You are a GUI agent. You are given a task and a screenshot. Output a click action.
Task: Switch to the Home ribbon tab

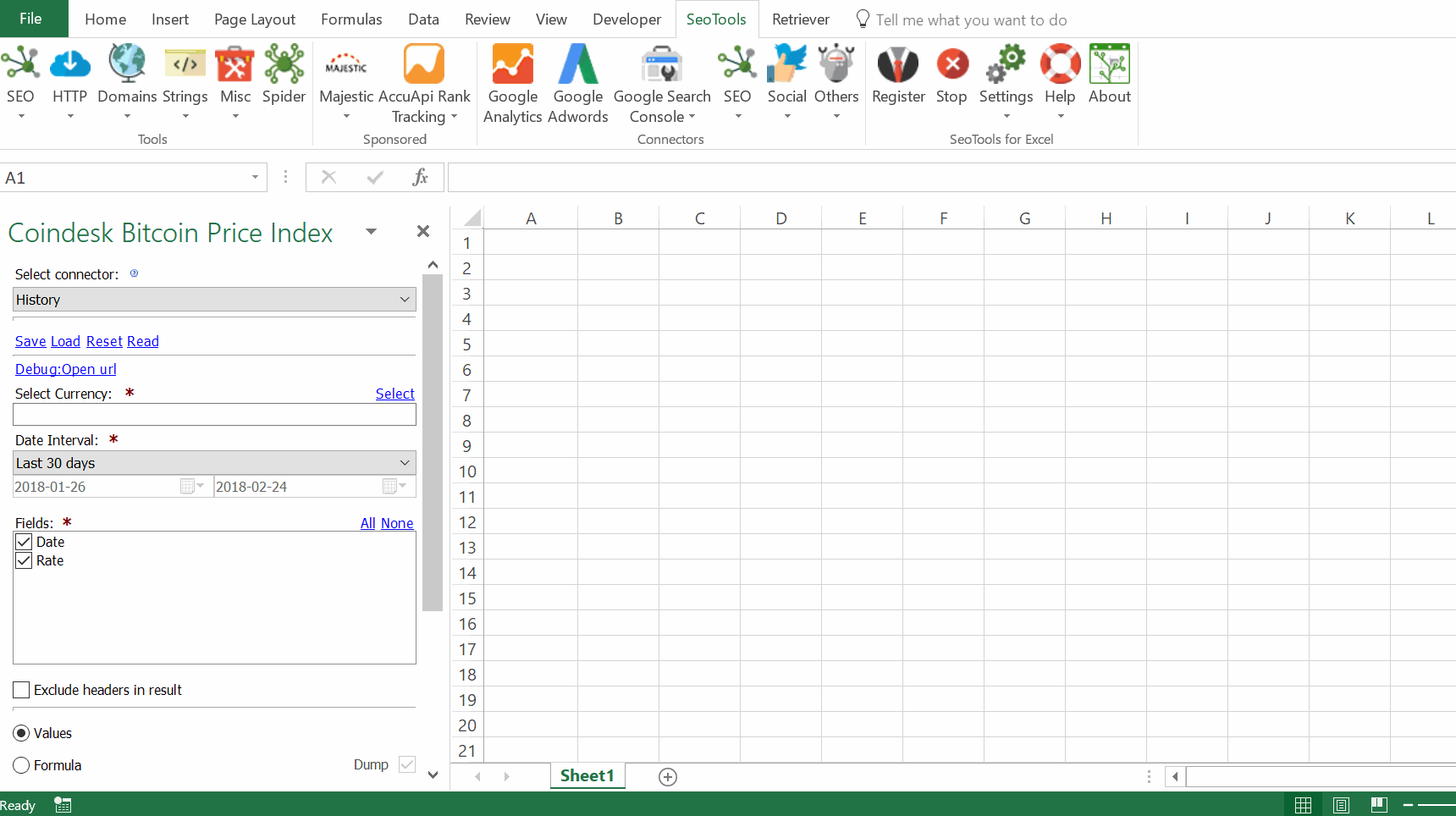point(106,19)
